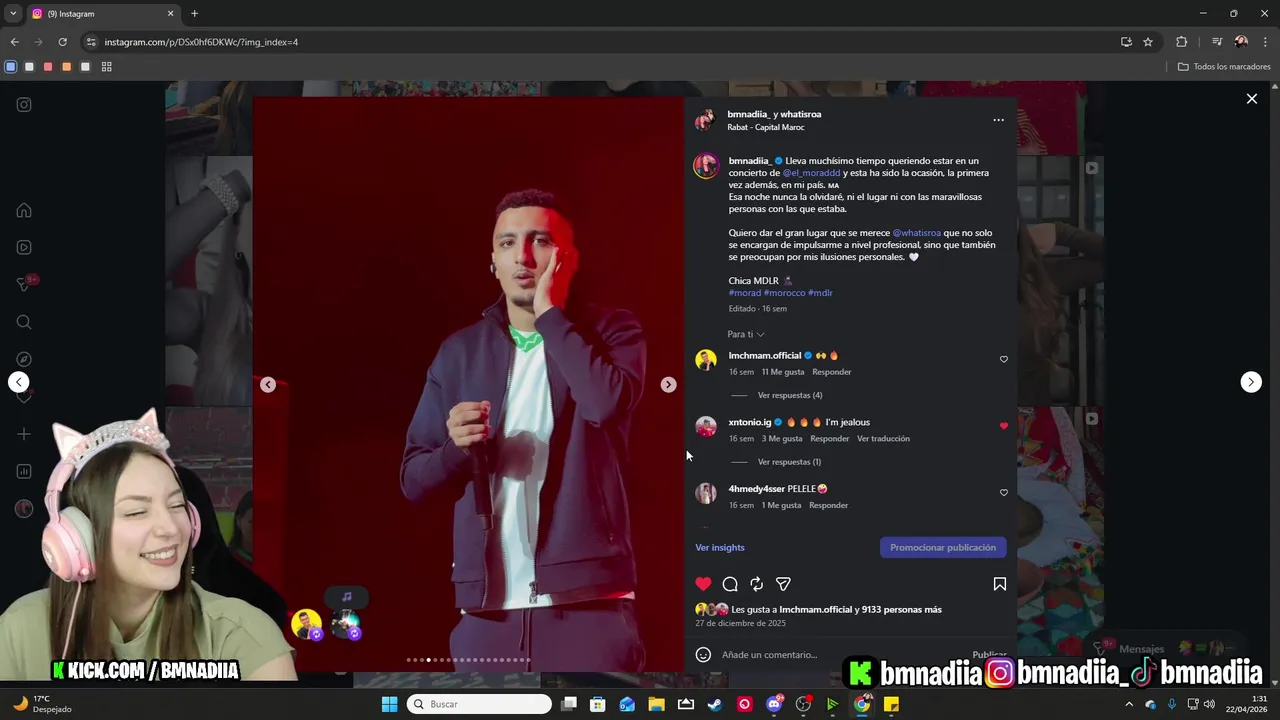
Task: Save the post with bookmark icon
Action: [999, 584]
